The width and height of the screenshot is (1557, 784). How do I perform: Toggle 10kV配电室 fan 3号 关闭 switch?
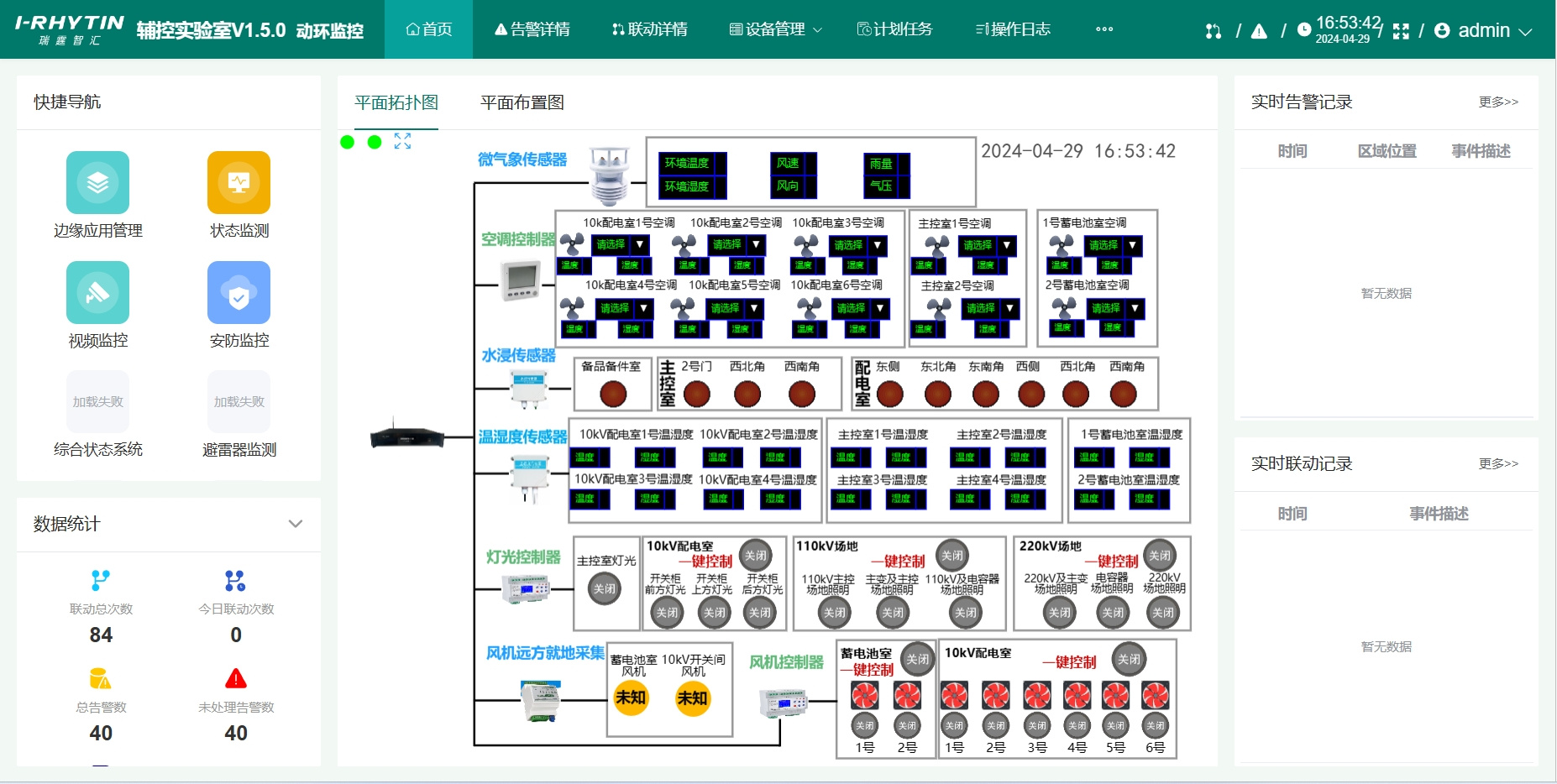pos(1037,725)
